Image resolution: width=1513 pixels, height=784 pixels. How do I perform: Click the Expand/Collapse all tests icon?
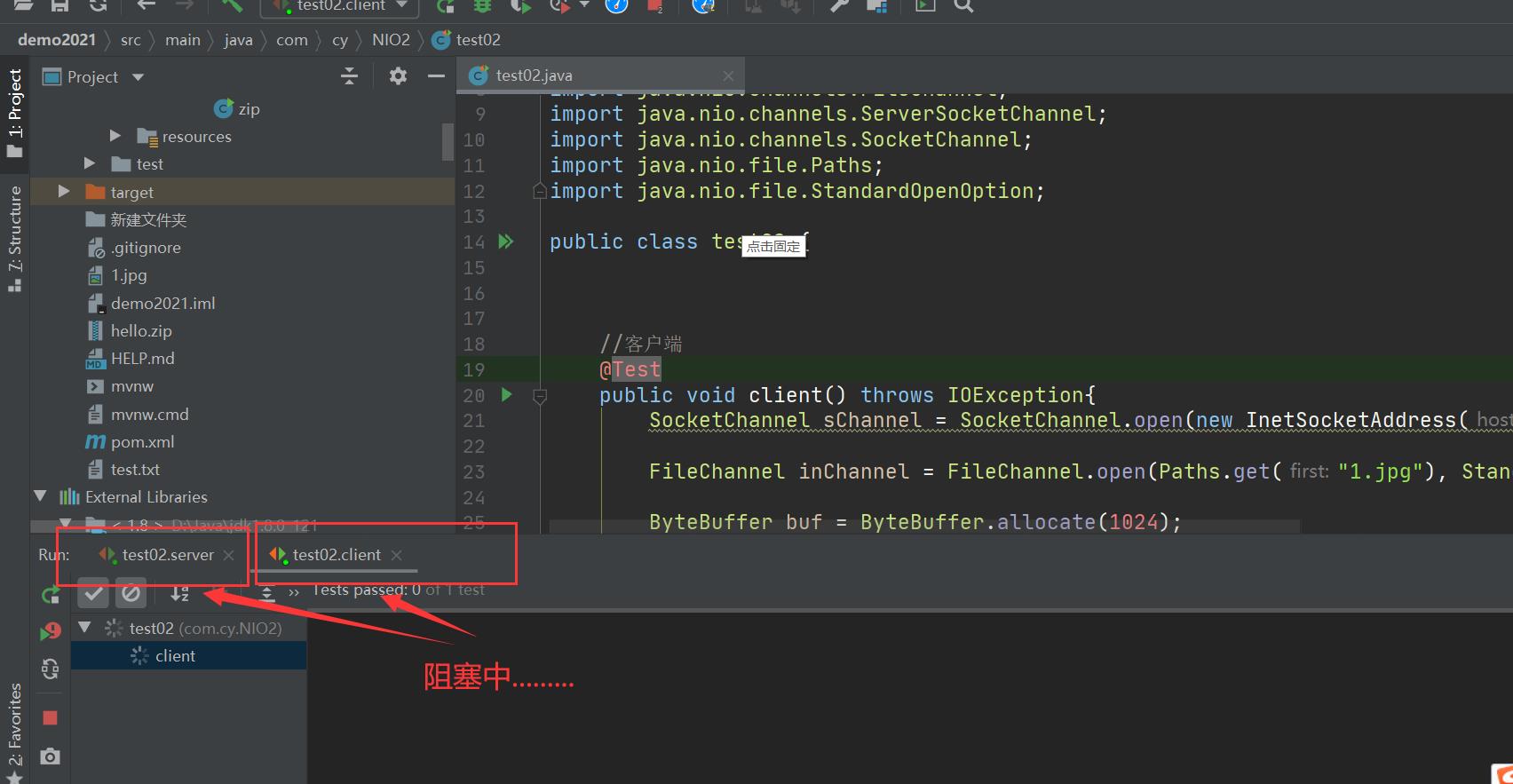click(x=267, y=593)
